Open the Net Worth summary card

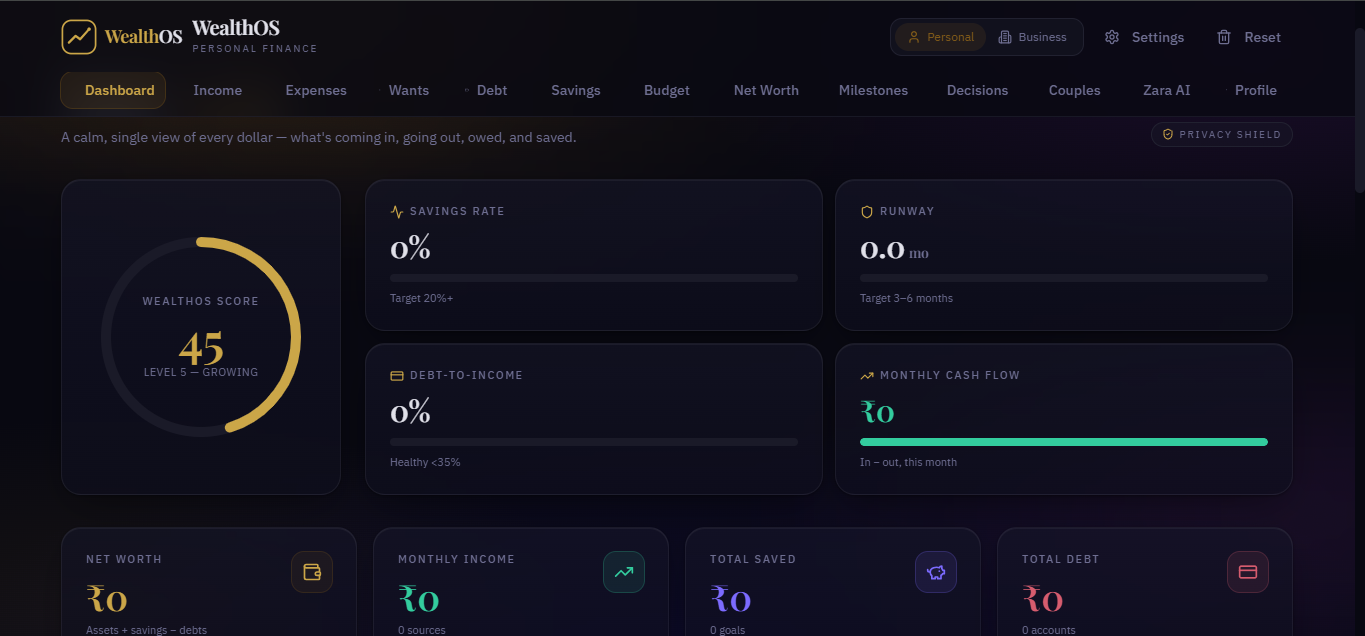(x=209, y=582)
